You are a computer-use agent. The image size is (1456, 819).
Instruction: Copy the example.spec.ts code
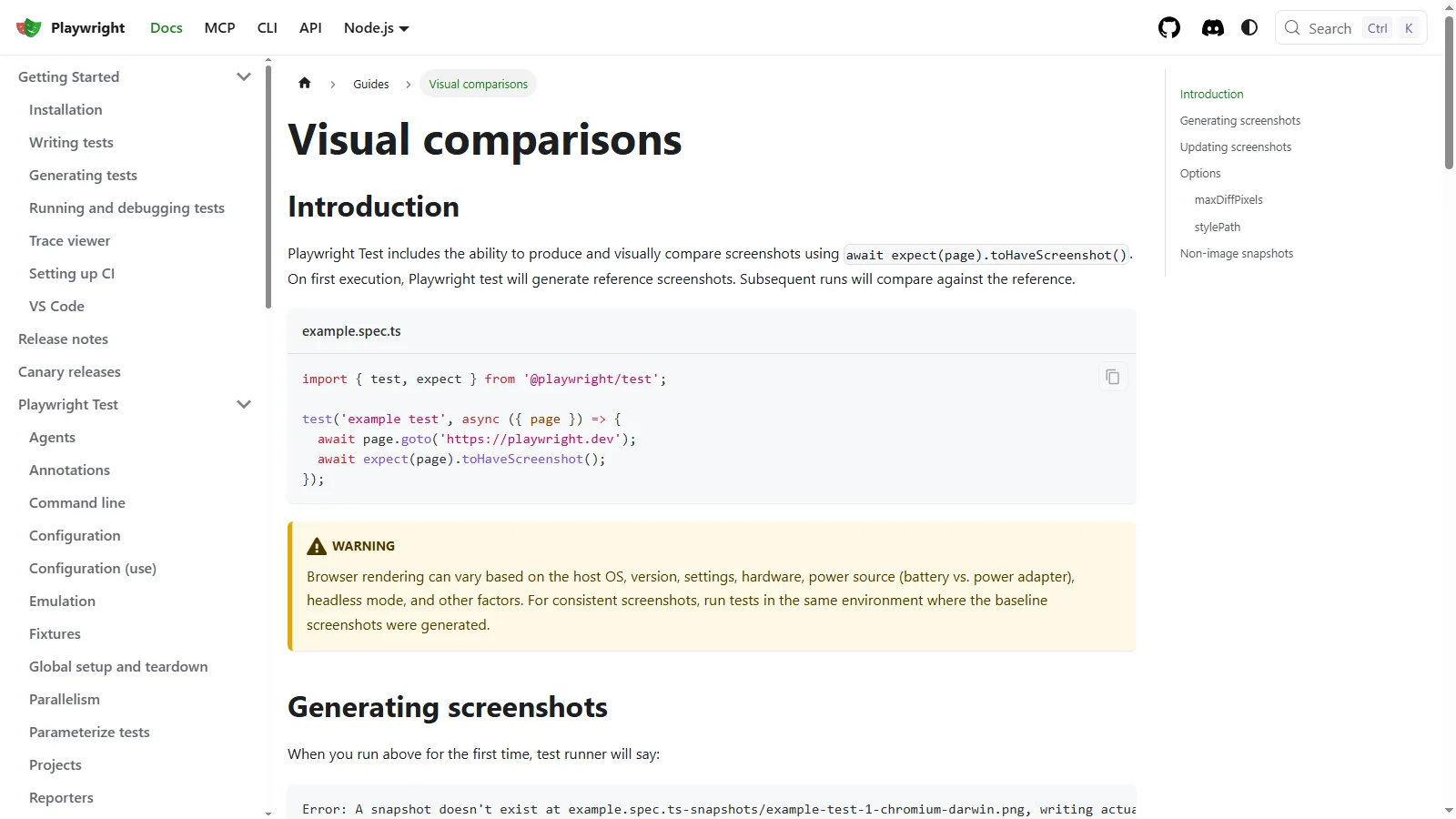[1112, 377]
